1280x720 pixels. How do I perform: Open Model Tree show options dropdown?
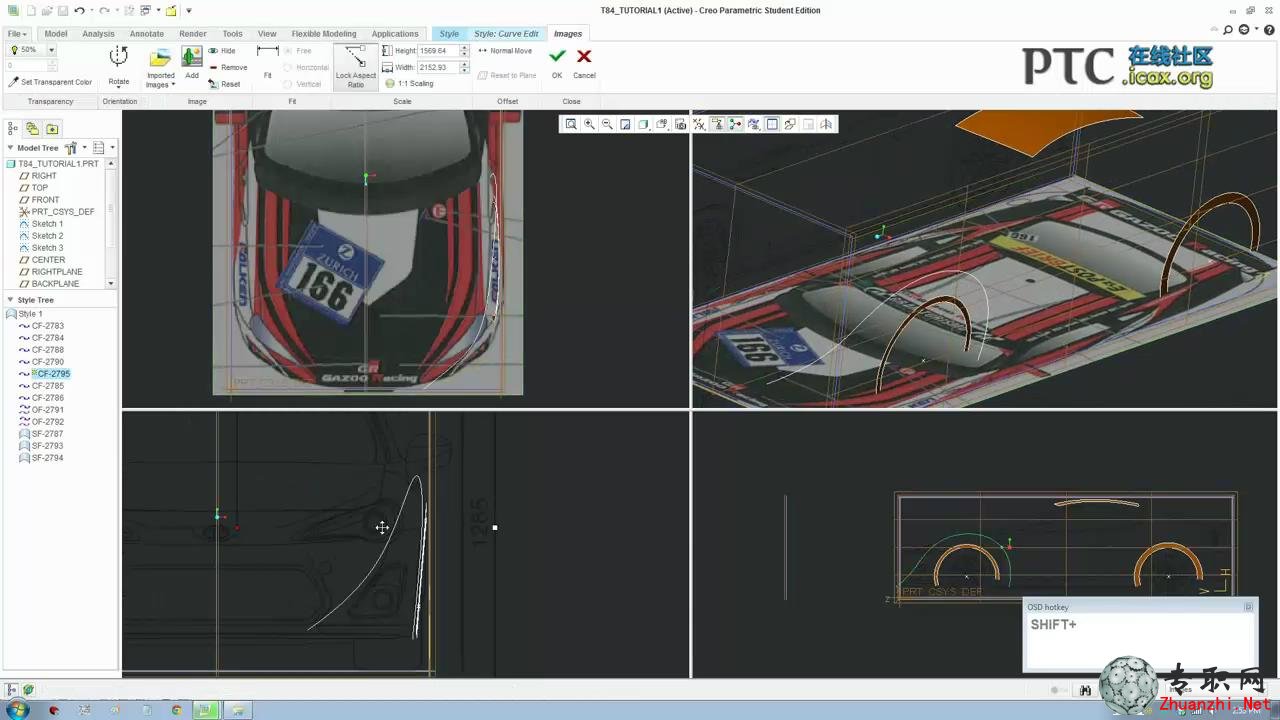(102, 148)
